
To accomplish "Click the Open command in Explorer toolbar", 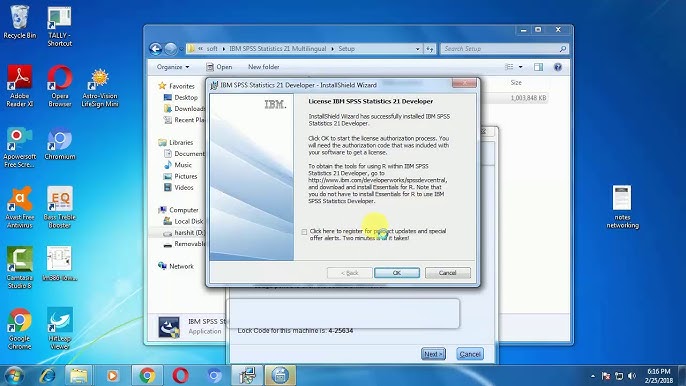I will click(219, 67).
